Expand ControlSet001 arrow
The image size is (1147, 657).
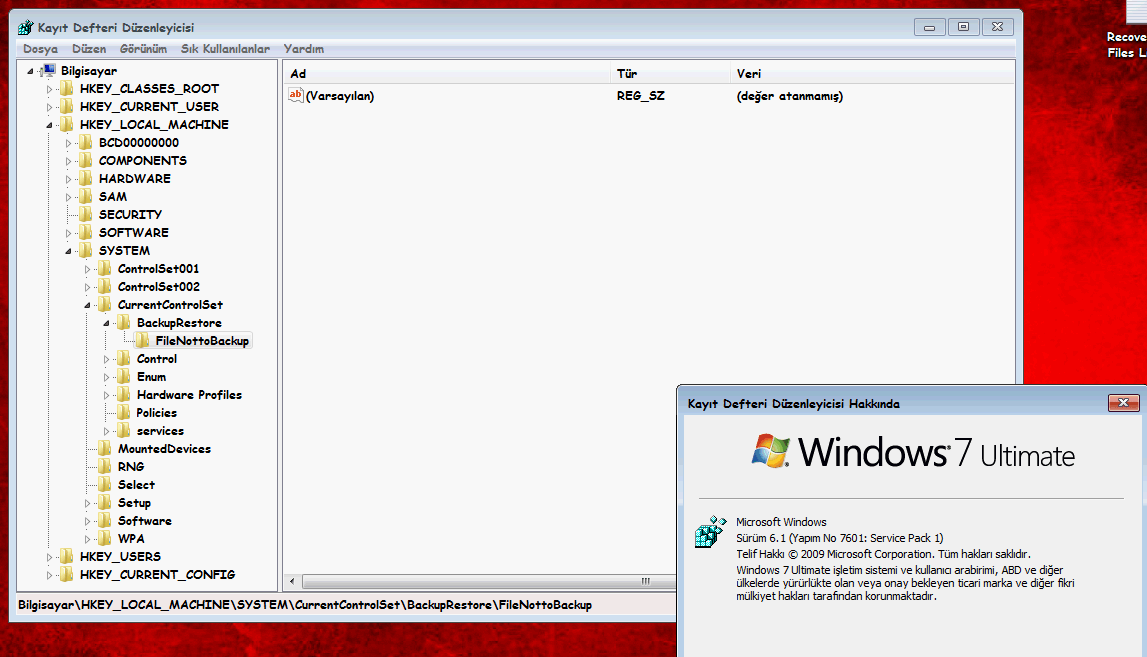tap(88, 269)
